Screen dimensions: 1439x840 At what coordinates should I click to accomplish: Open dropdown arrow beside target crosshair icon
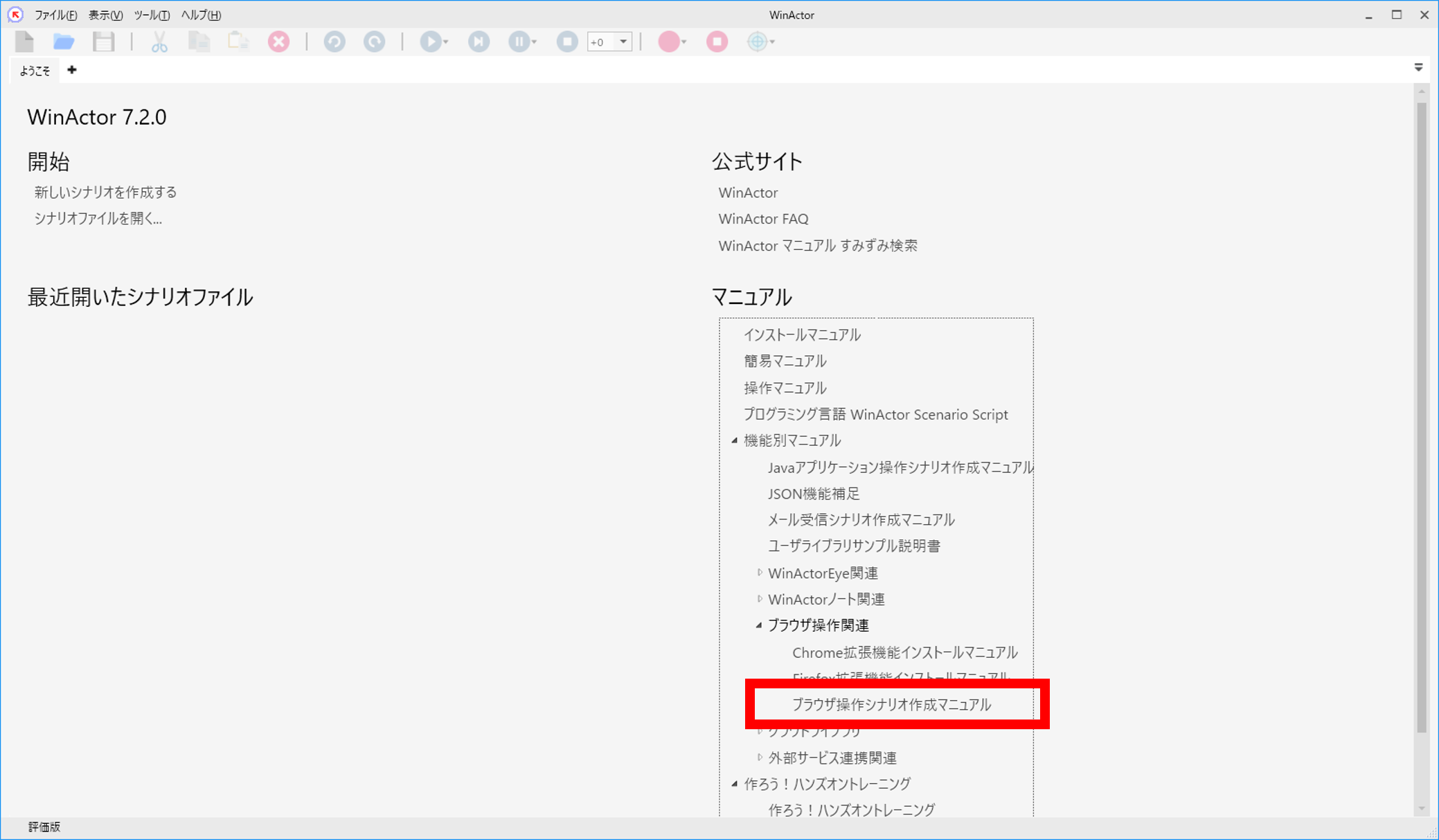tap(772, 42)
